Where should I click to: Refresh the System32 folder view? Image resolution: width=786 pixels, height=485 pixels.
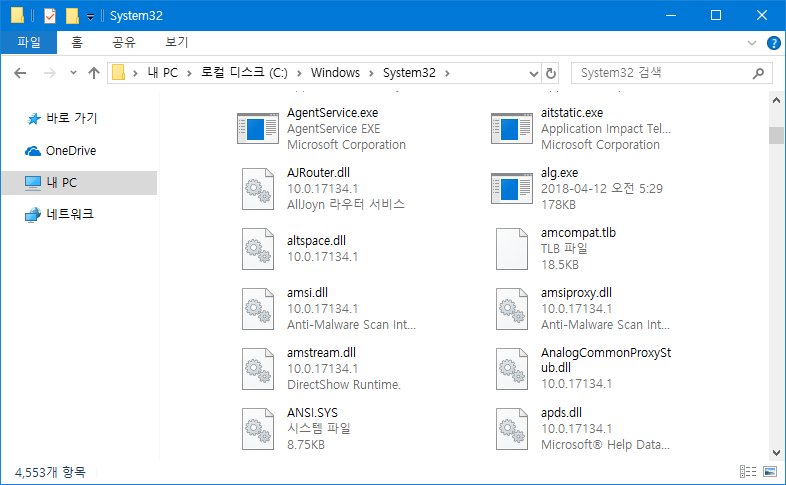(x=550, y=73)
